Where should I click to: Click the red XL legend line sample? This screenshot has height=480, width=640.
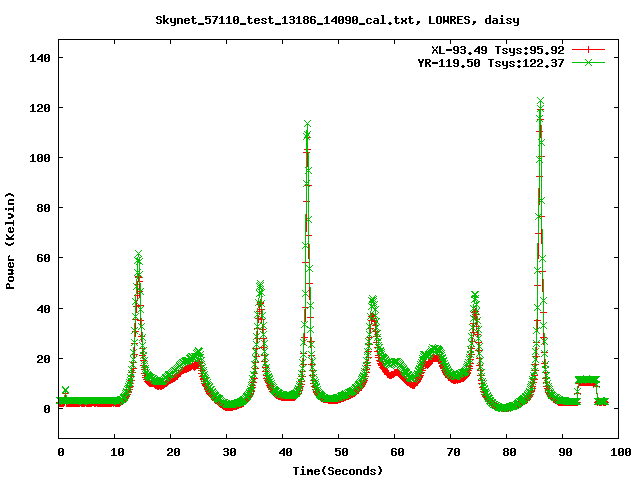(x=588, y=50)
